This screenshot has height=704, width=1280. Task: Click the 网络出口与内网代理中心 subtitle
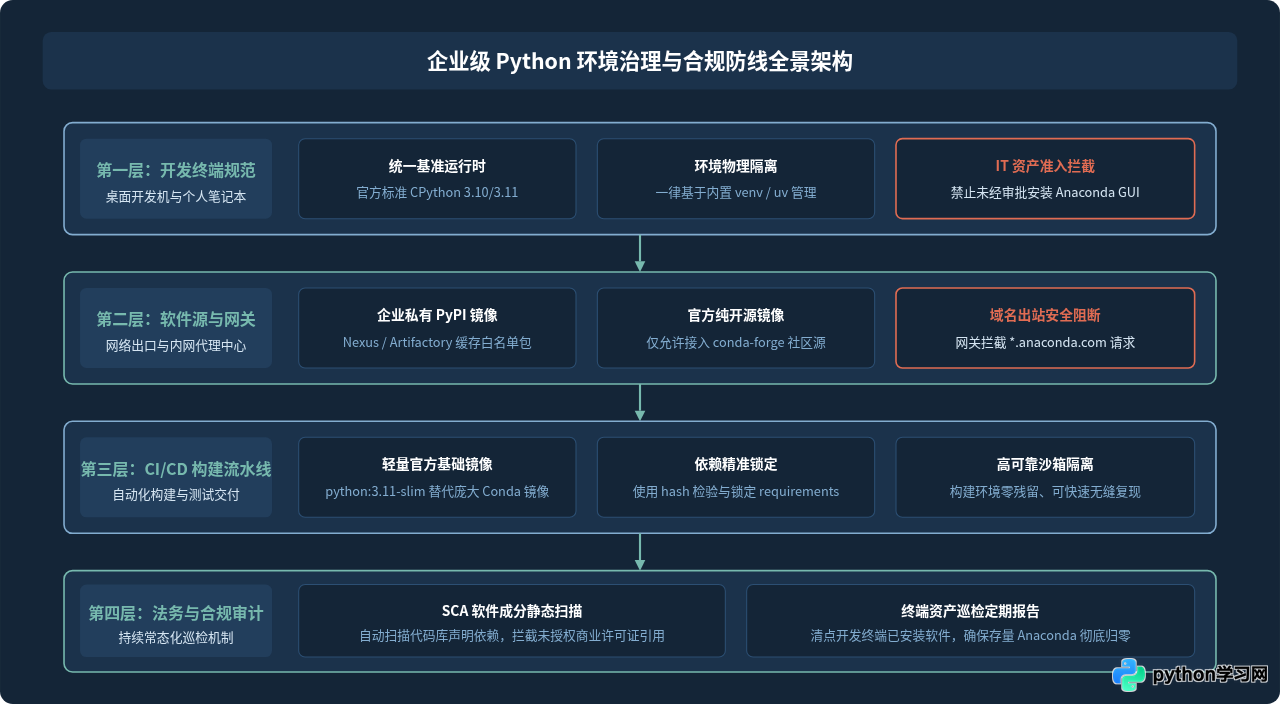176,347
